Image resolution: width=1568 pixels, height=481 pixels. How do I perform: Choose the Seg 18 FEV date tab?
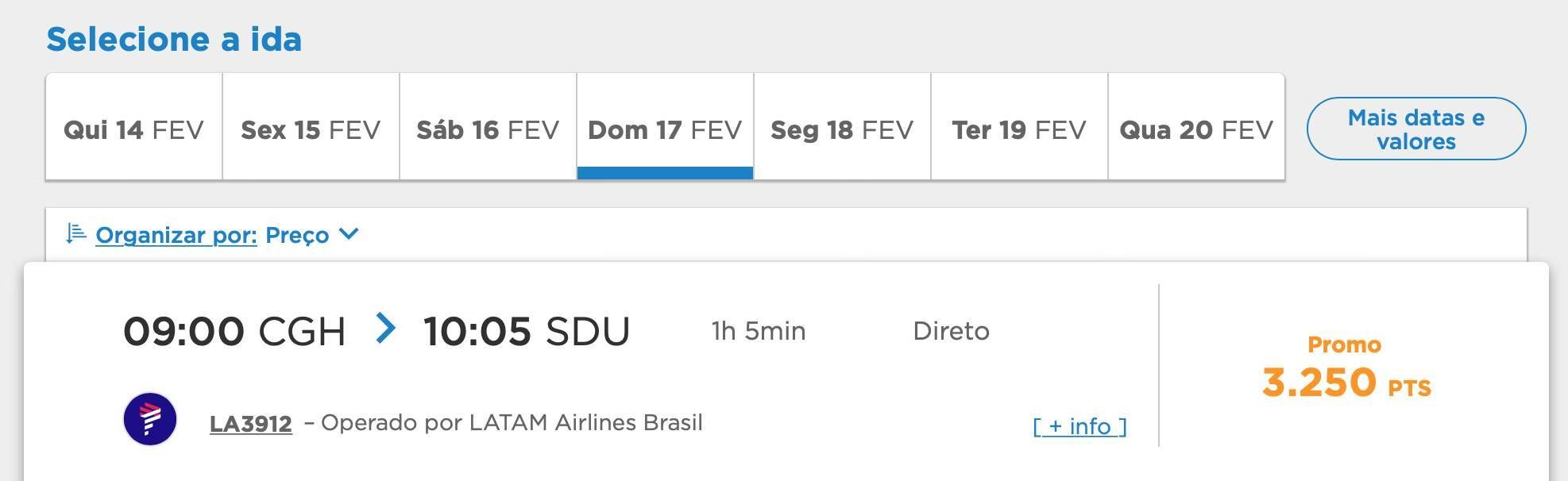point(842,127)
